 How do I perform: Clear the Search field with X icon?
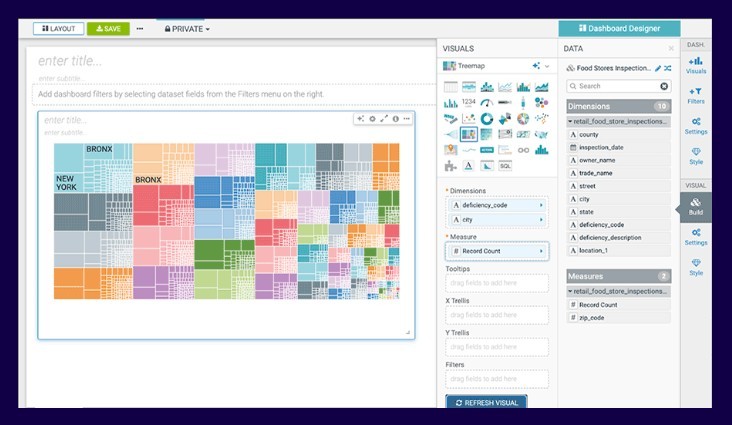click(664, 86)
